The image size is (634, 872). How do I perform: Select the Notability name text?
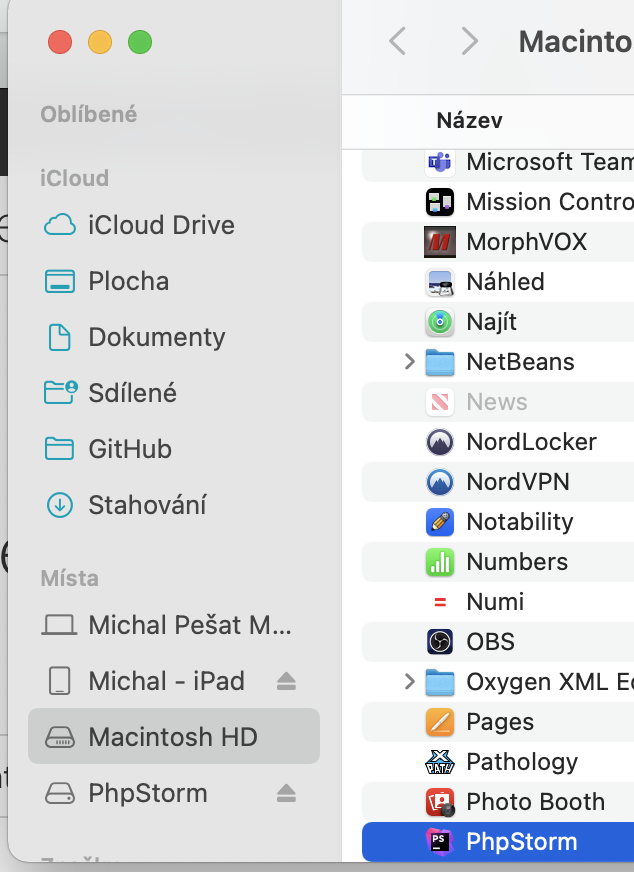[520, 522]
